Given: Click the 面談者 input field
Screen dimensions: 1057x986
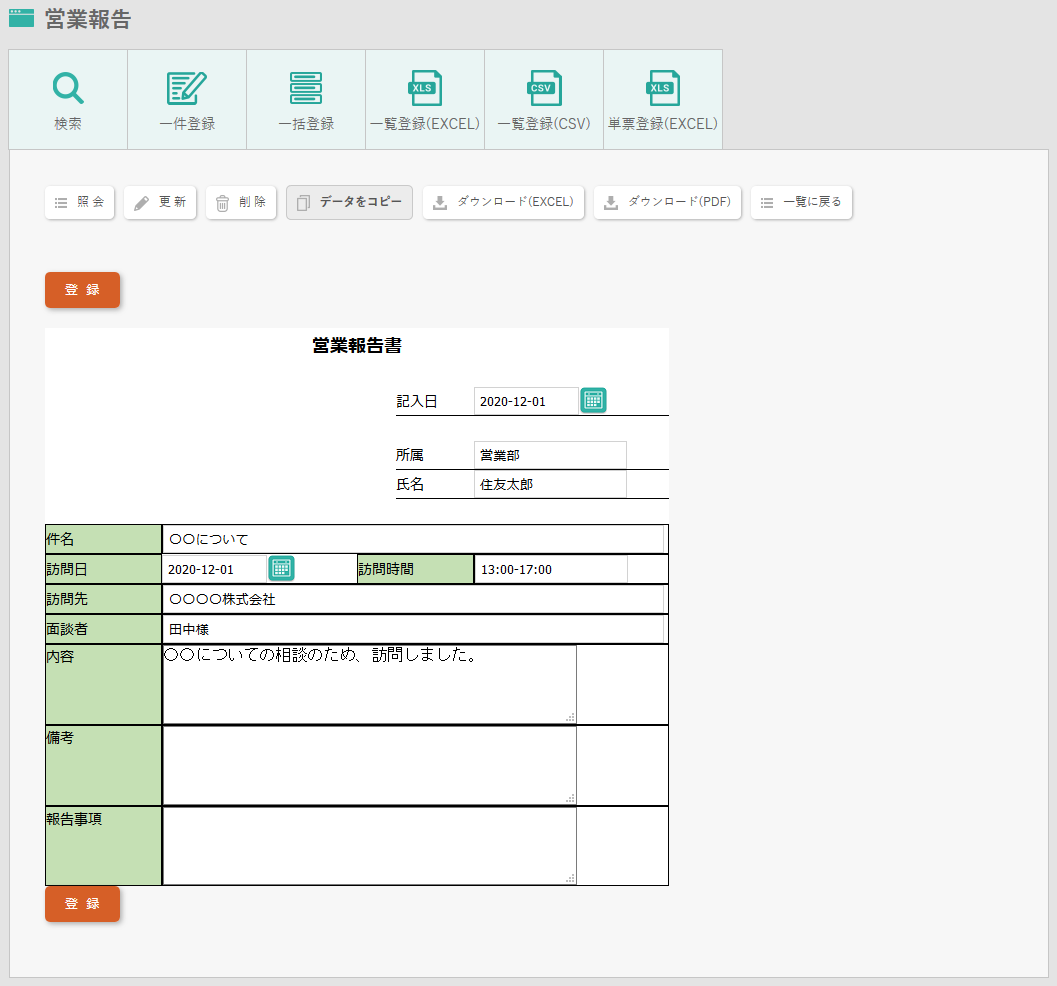Looking at the screenshot, I should (413, 629).
